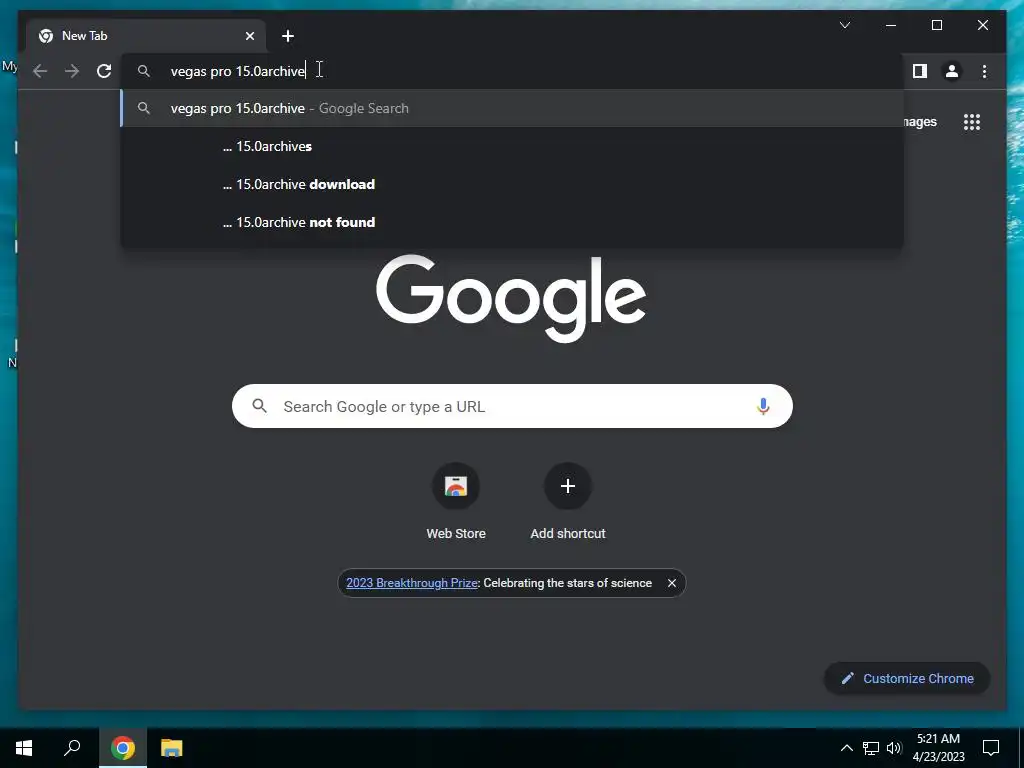This screenshot has height=768, width=1024.
Task: Start voice search with microphone icon
Action: pyautogui.click(x=763, y=406)
